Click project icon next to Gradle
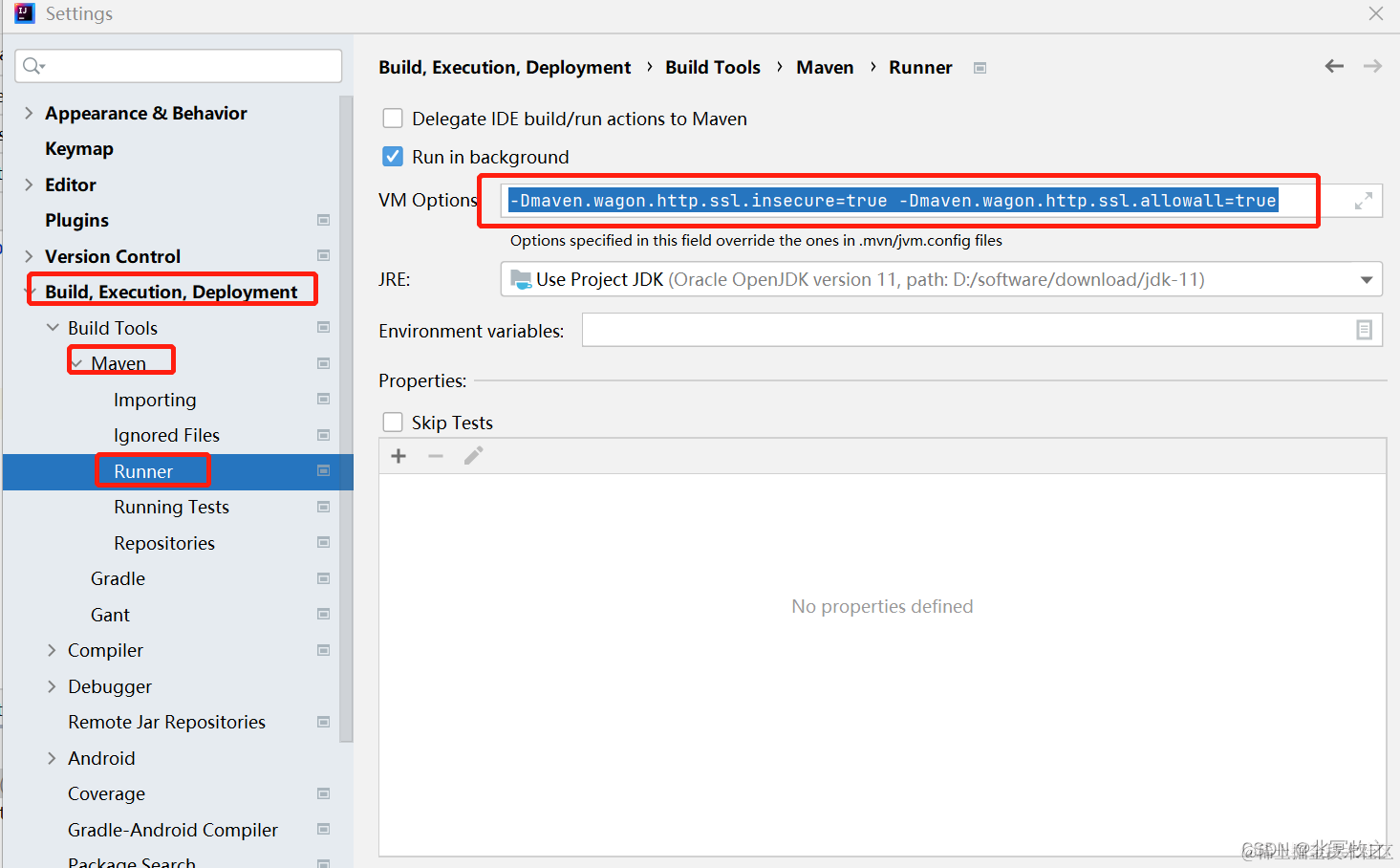Image resolution: width=1400 pixels, height=868 pixels. [323, 578]
